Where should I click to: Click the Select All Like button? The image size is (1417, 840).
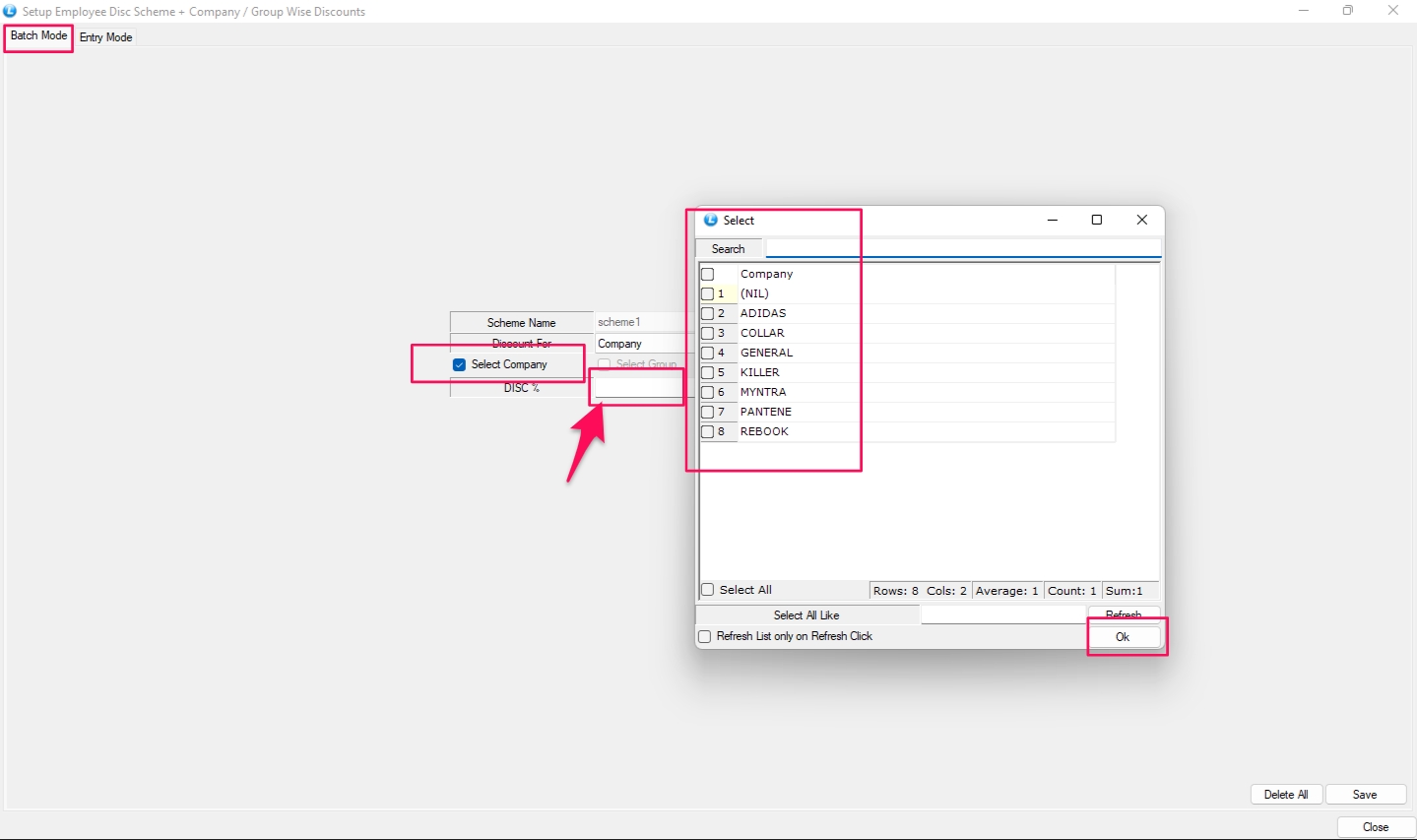pyautogui.click(x=806, y=615)
